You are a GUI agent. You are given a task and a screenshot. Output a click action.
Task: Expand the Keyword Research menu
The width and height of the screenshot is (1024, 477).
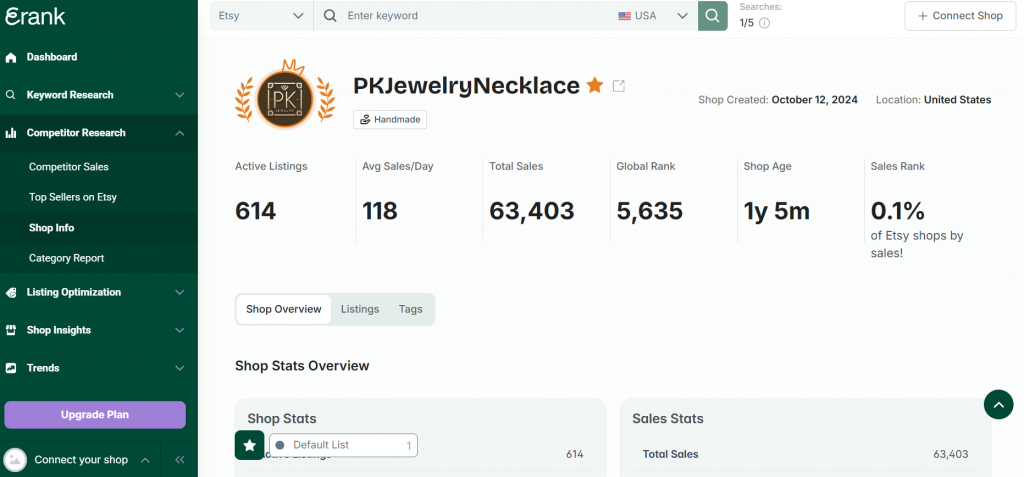coord(98,95)
